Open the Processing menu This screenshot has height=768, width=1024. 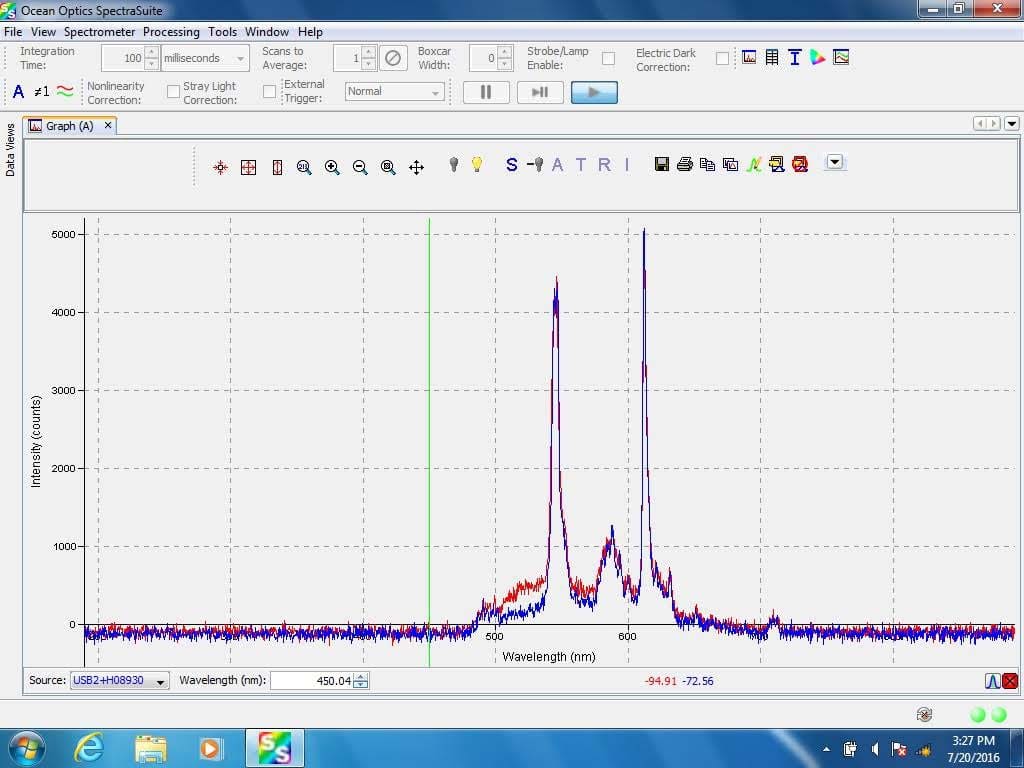(171, 32)
